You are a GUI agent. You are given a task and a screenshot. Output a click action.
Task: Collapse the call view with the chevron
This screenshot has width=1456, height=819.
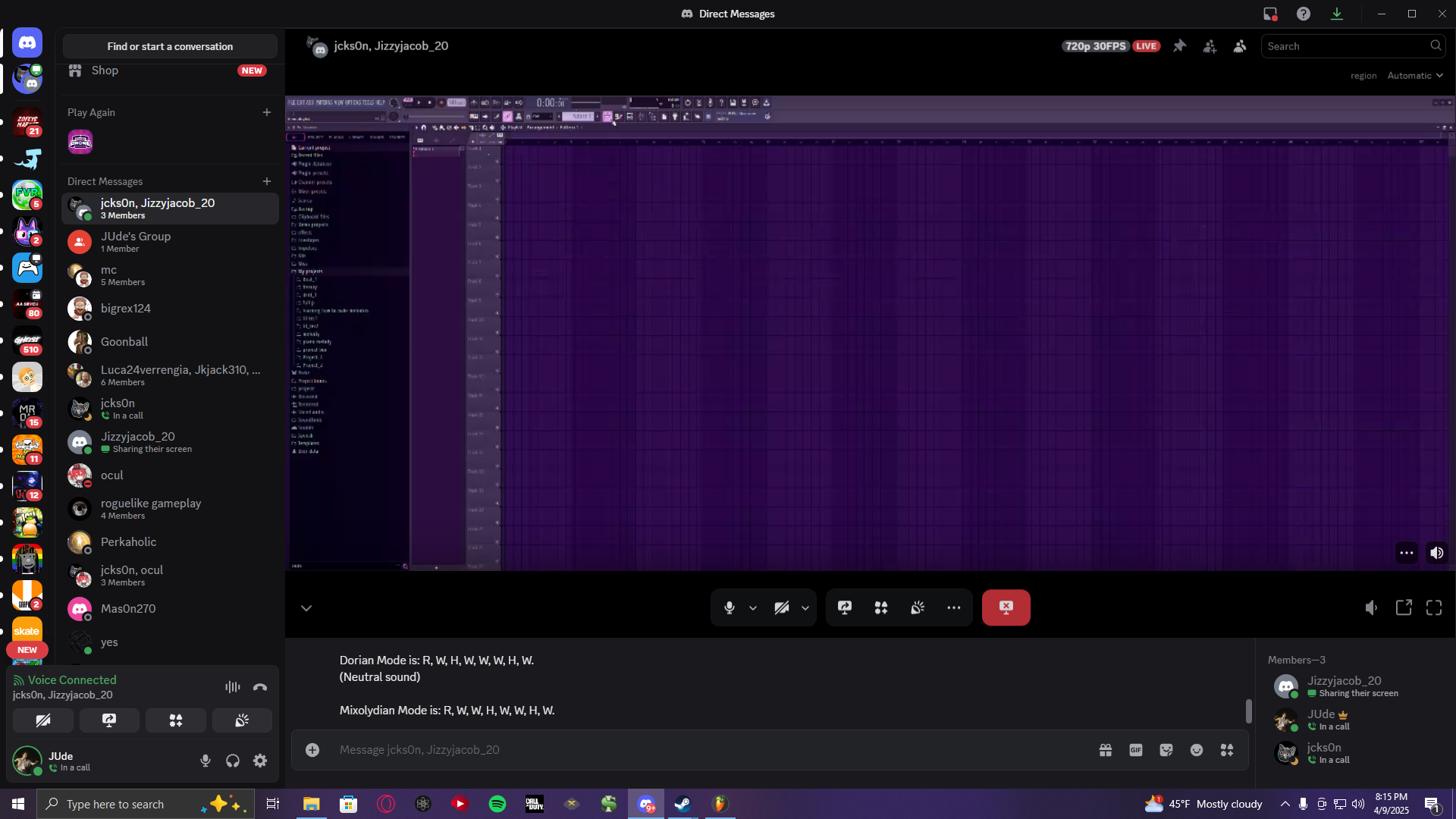coord(306,607)
